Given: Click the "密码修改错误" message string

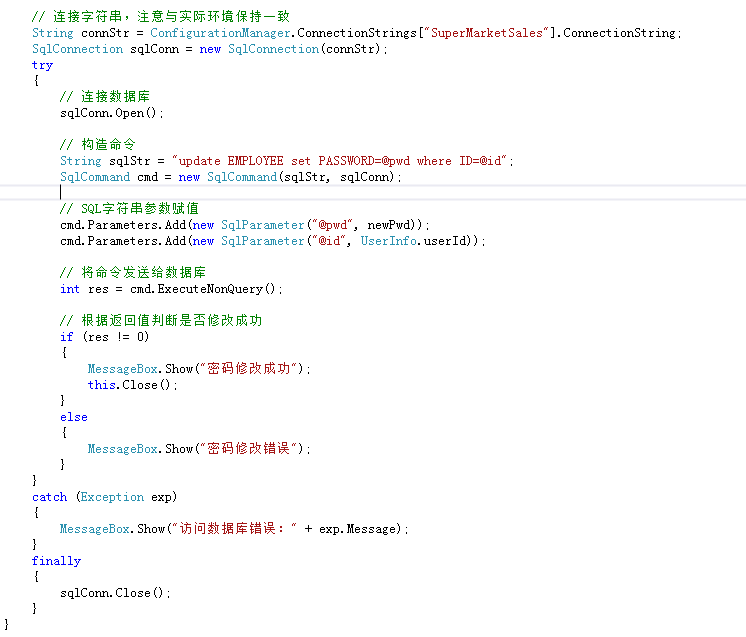Looking at the screenshot, I should (x=251, y=449).
